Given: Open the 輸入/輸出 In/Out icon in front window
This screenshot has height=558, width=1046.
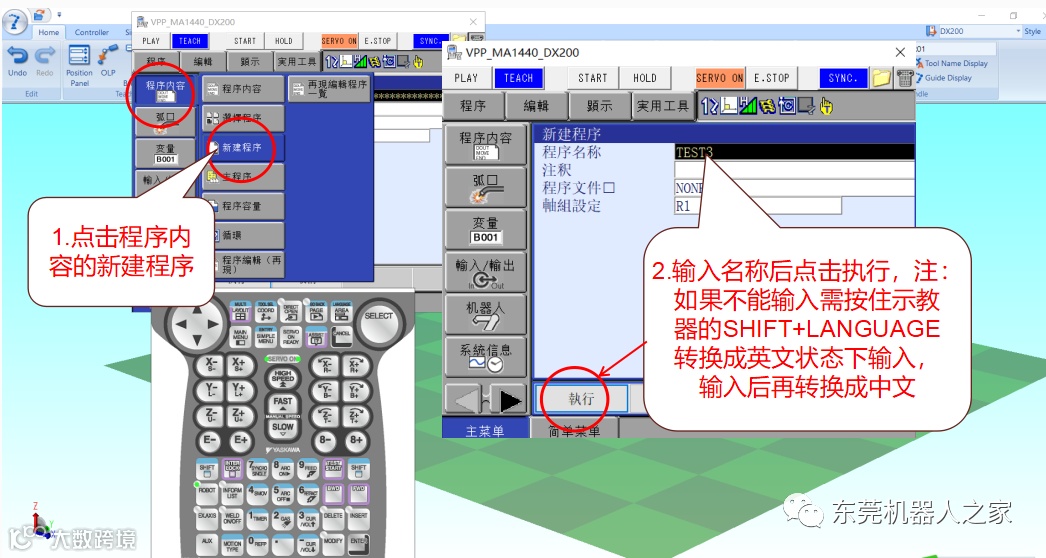Looking at the screenshot, I should 485,272.
